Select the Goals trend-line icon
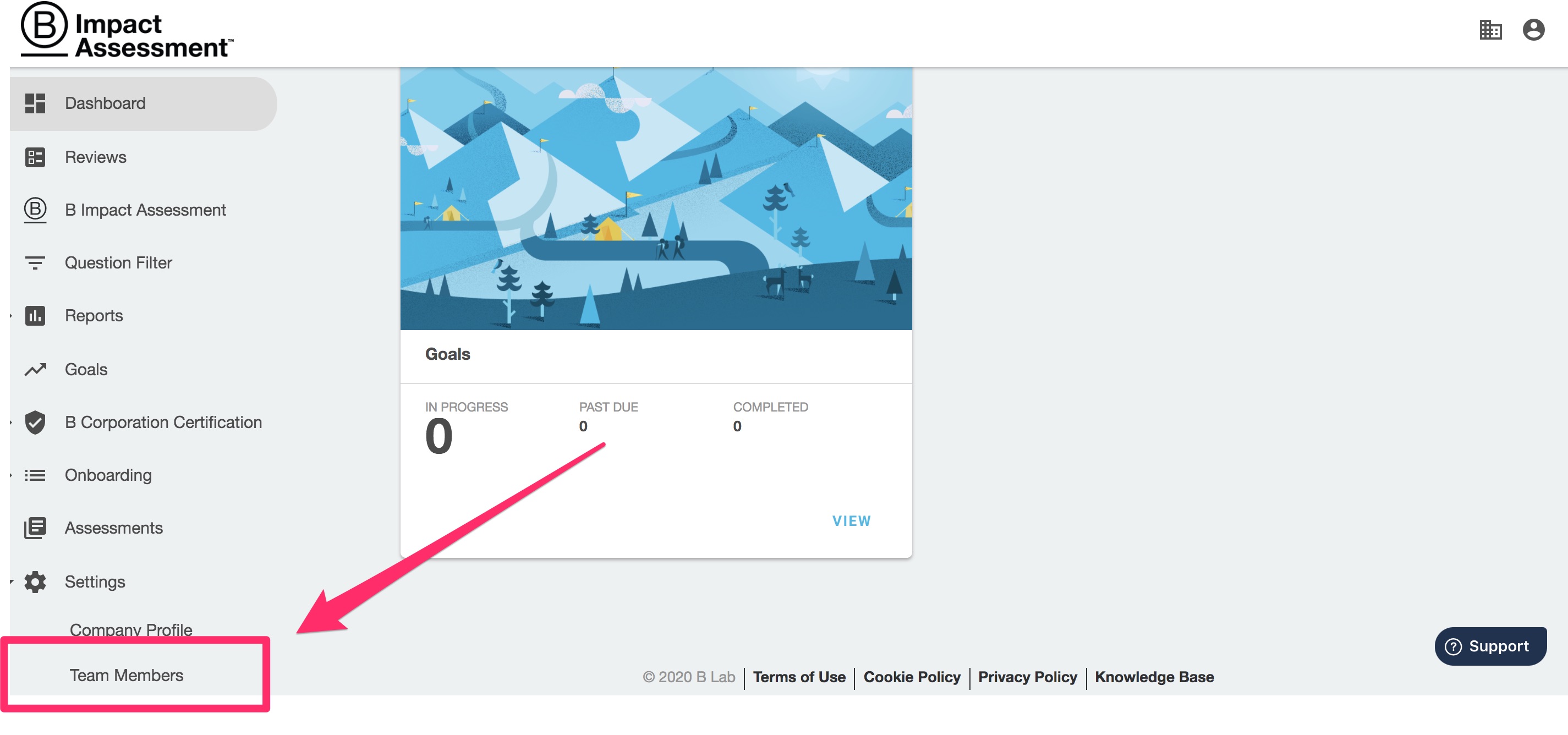This screenshot has width=1568, height=735. [x=35, y=369]
